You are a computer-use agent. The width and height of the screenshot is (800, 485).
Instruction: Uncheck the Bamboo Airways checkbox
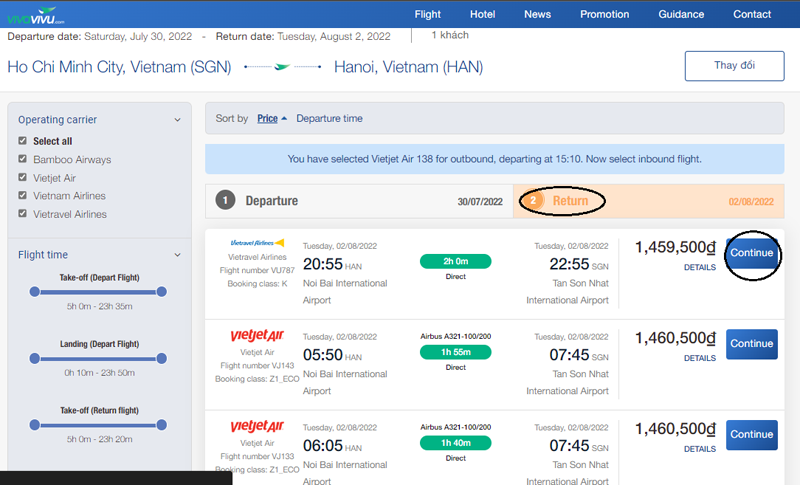[x=22, y=159]
